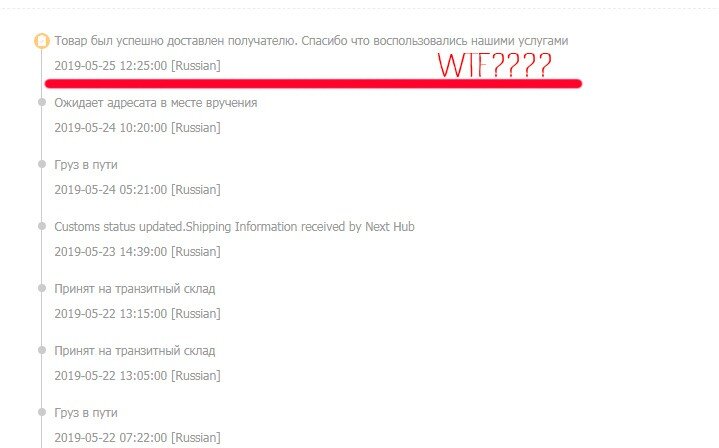This screenshot has width=719, height=448.
Task: Click timeline dot for 'Груз в пути' 07:22
Action: pos(42,412)
